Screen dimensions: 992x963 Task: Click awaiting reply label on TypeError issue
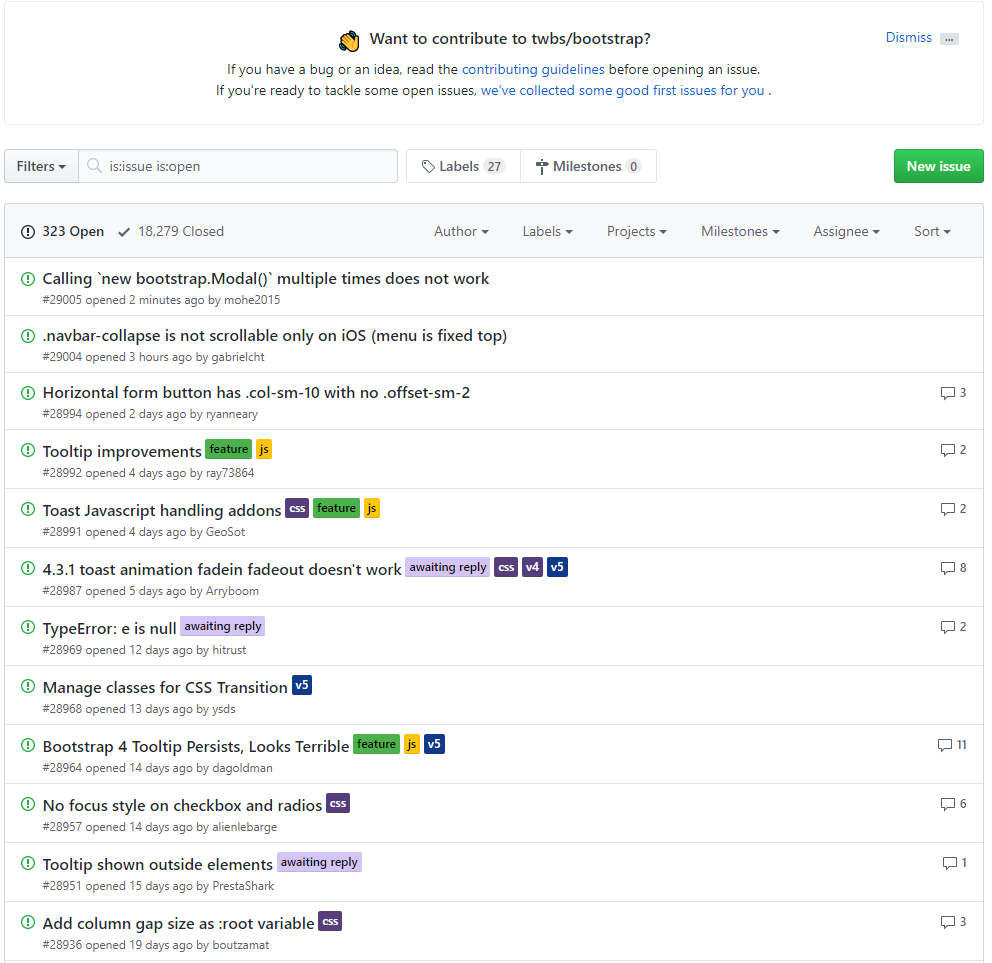pyautogui.click(x=223, y=626)
